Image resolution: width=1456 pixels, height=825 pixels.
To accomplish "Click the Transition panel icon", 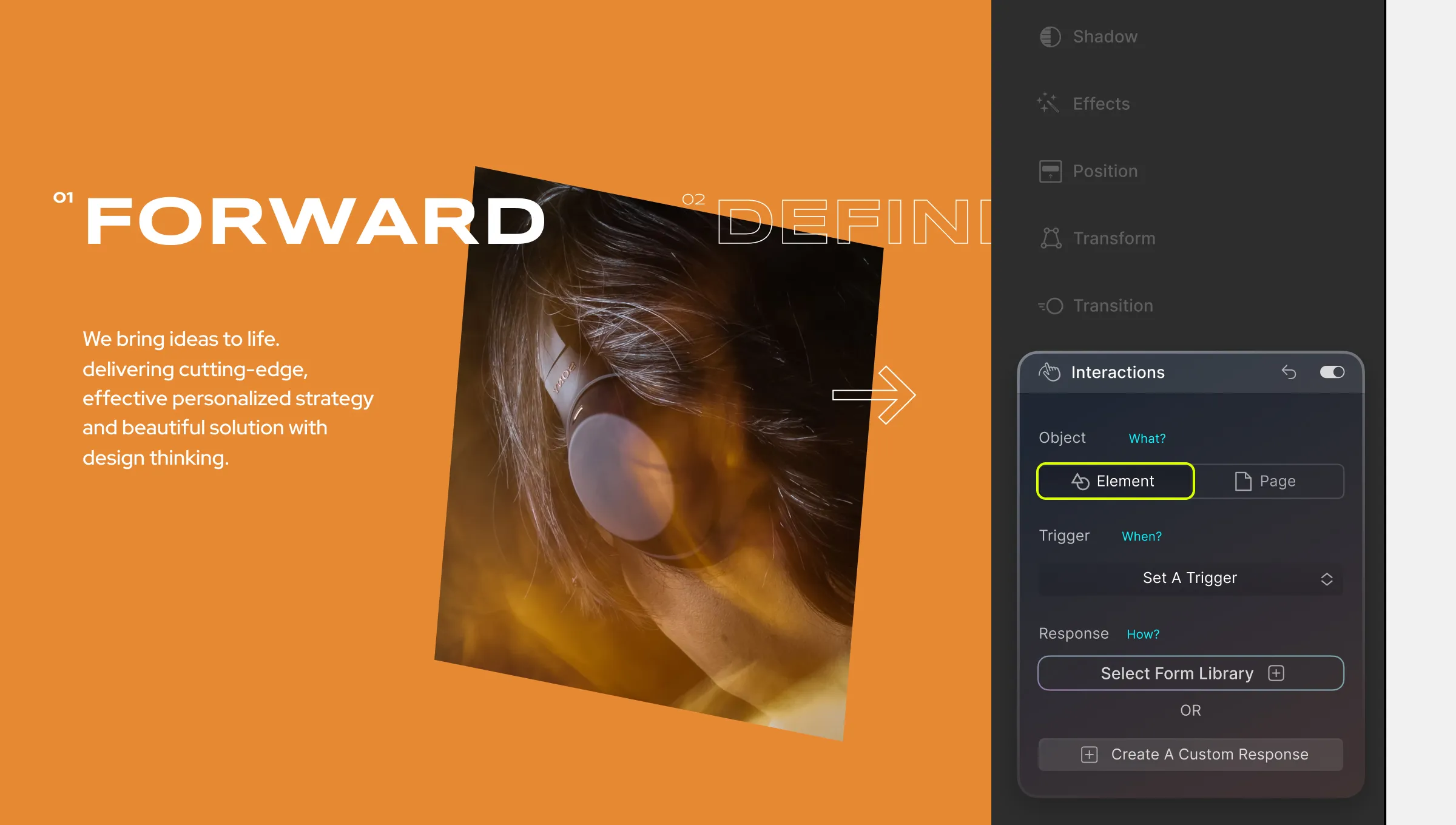I will [1050, 305].
